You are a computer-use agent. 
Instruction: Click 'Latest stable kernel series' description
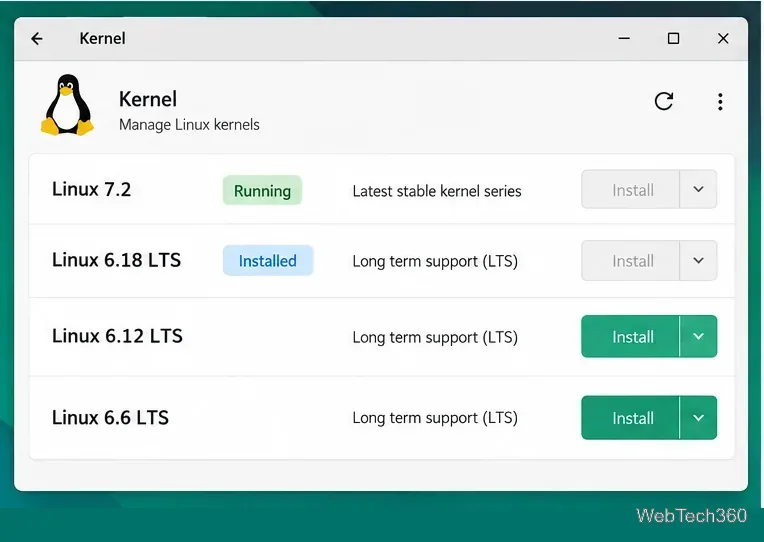coord(437,191)
